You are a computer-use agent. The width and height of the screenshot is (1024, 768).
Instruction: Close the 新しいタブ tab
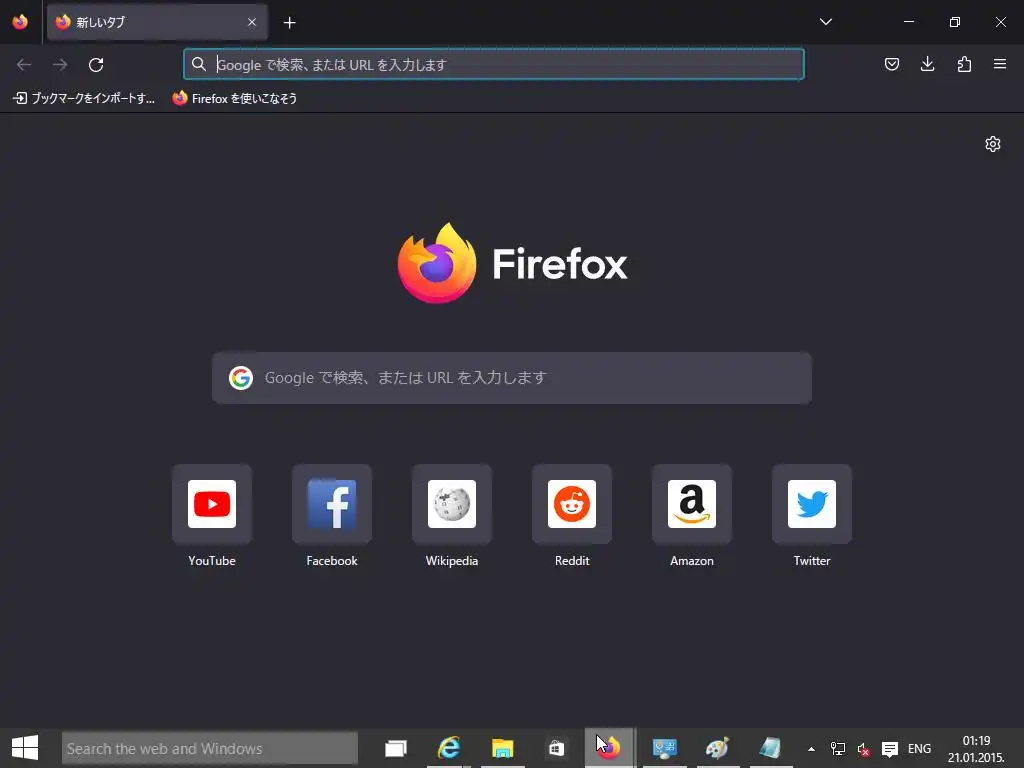251,22
